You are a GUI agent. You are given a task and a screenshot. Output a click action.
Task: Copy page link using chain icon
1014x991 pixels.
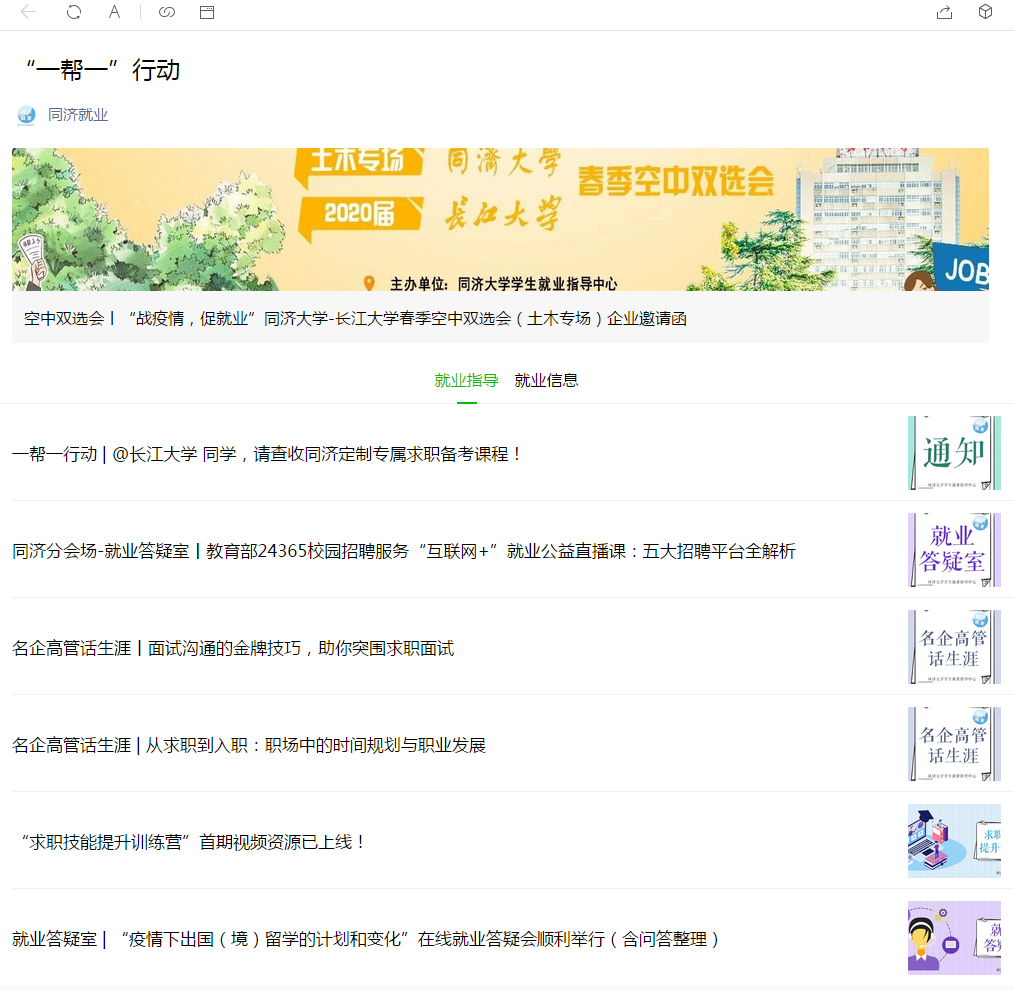[x=167, y=12]
